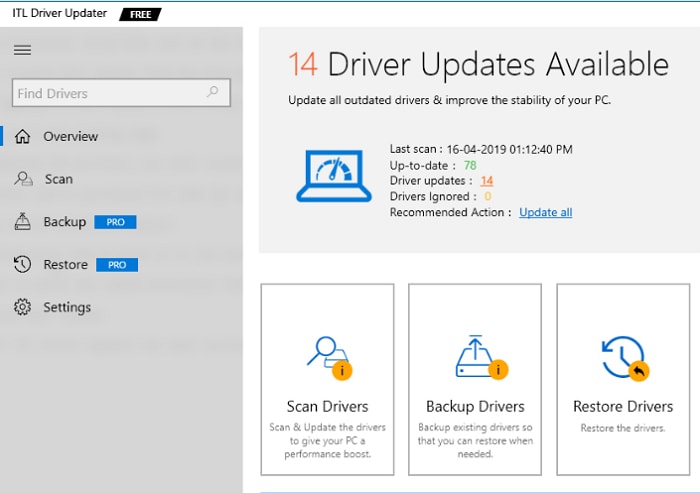Click the PRO badge next to Restore

click(117, 265)
